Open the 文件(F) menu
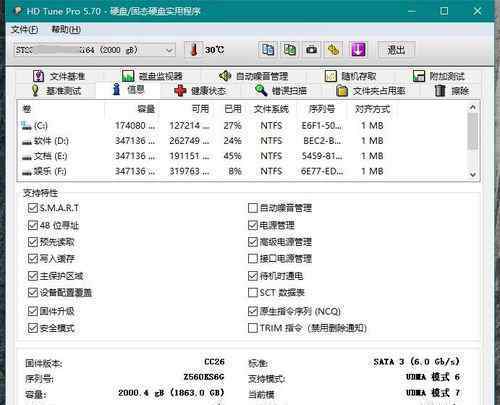Viewport: 500px width, 405px height. click(24, 30)
